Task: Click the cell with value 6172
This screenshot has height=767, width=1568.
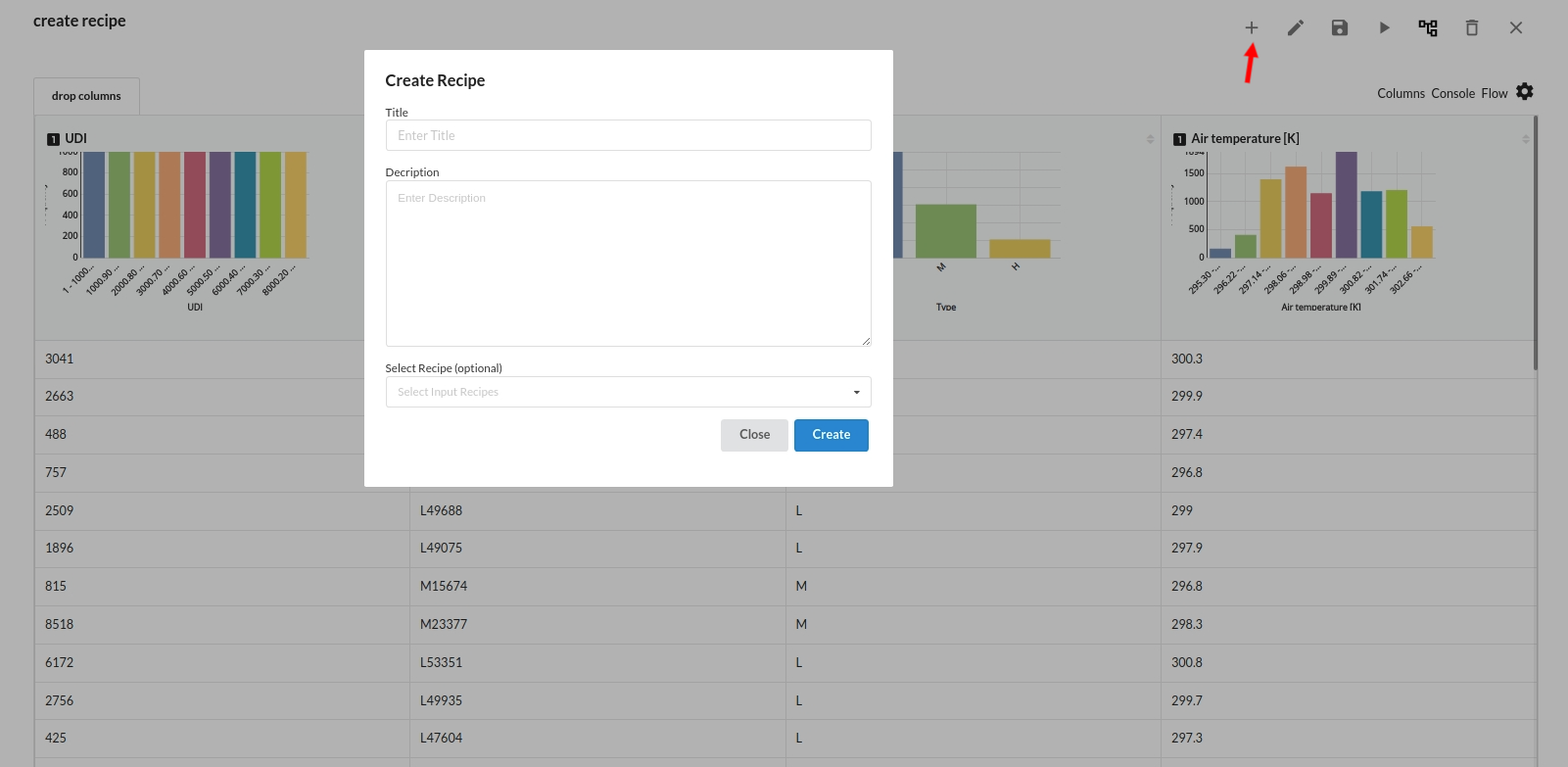Action: 221,662
